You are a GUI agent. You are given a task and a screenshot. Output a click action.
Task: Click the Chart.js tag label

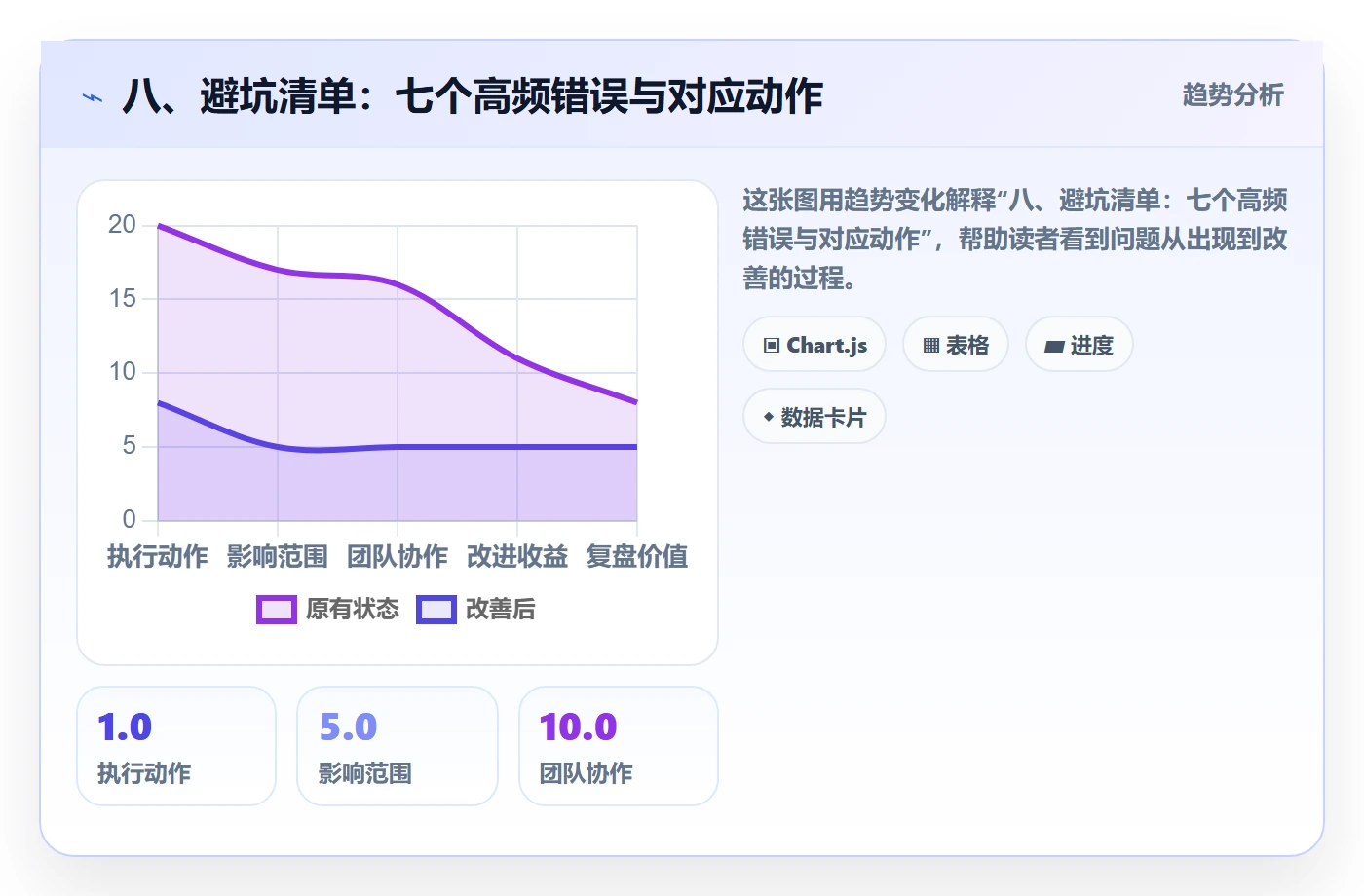click(x=827, y=346)
